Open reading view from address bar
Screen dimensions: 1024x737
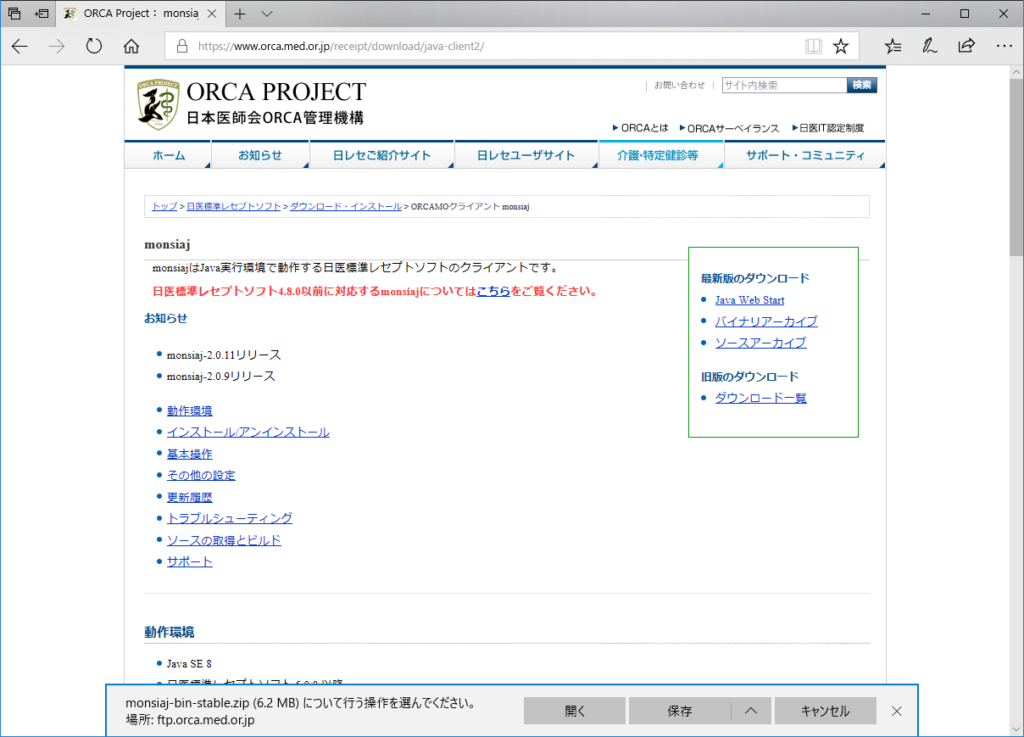pos(813,46)
